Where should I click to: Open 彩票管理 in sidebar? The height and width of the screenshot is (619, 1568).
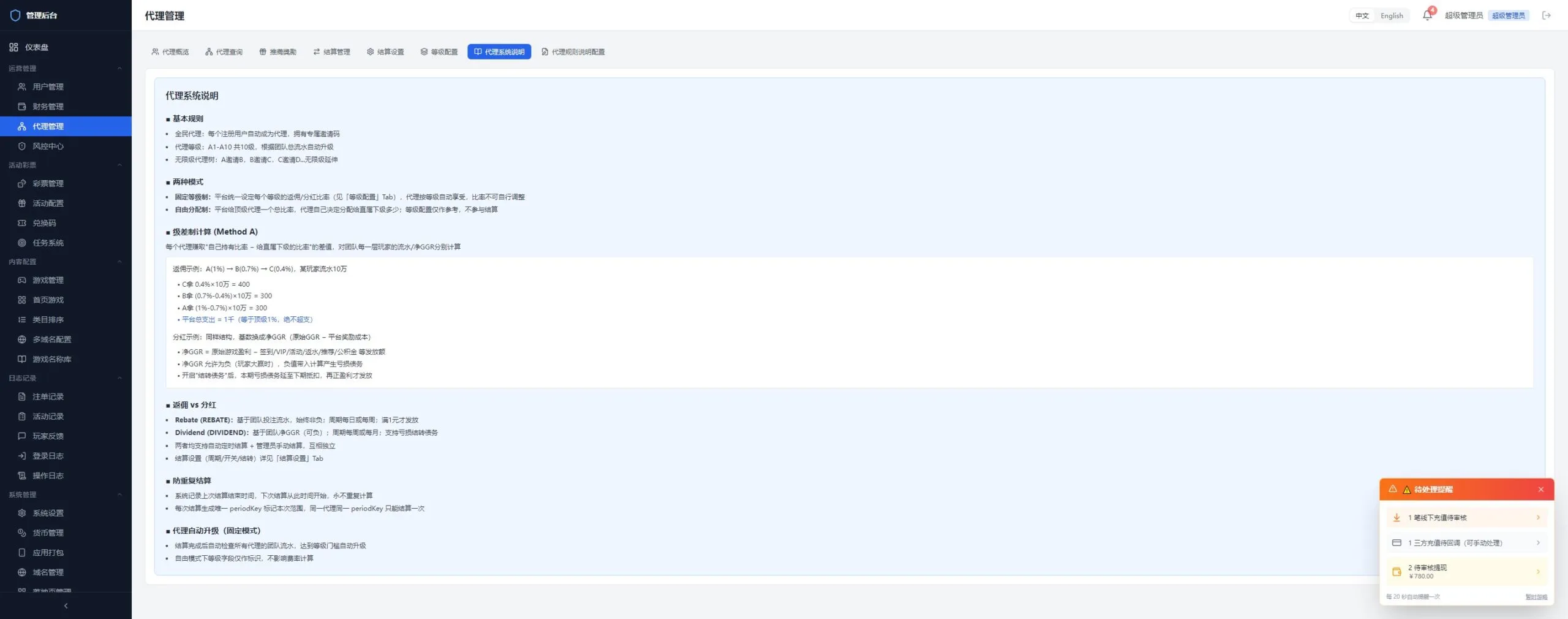[66, 183]
